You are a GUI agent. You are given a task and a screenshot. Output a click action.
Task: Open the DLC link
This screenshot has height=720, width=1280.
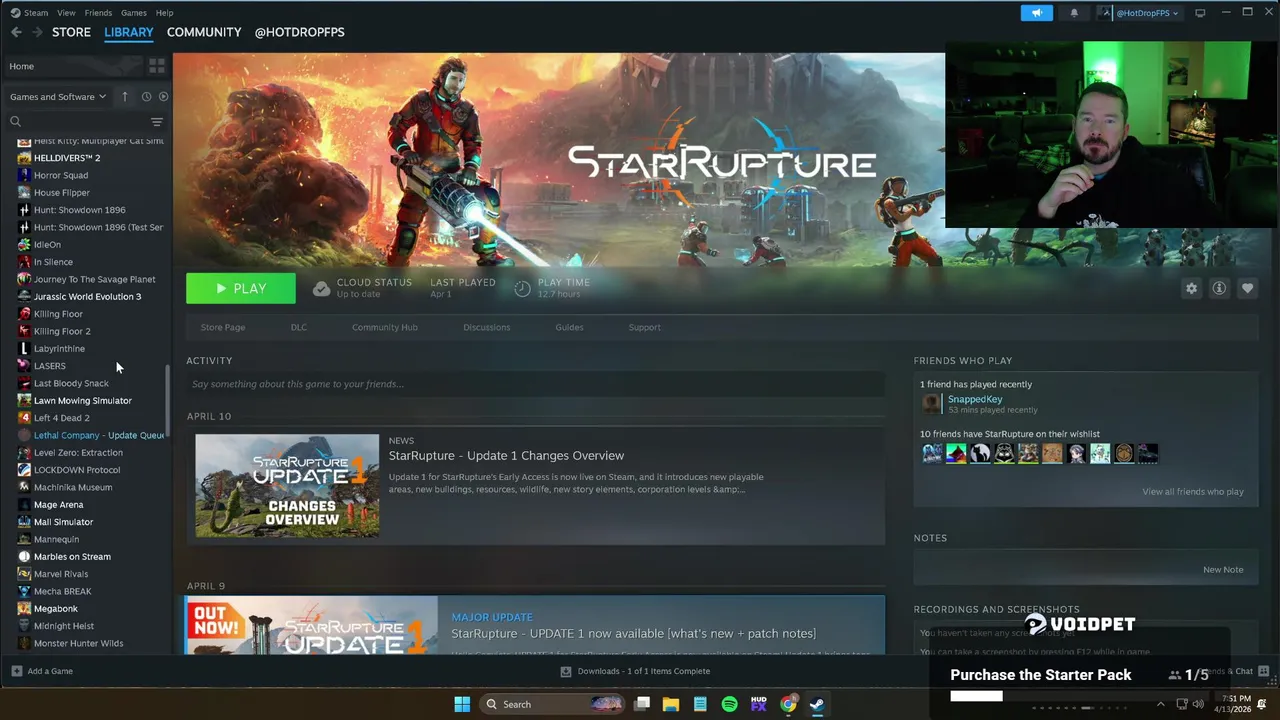coord(299,327)
